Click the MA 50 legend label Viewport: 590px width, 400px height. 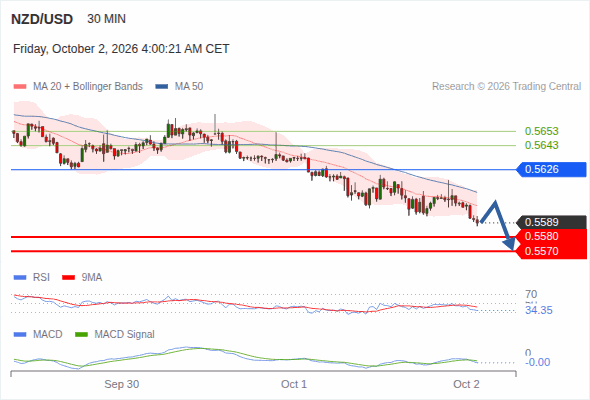(189, 87)
